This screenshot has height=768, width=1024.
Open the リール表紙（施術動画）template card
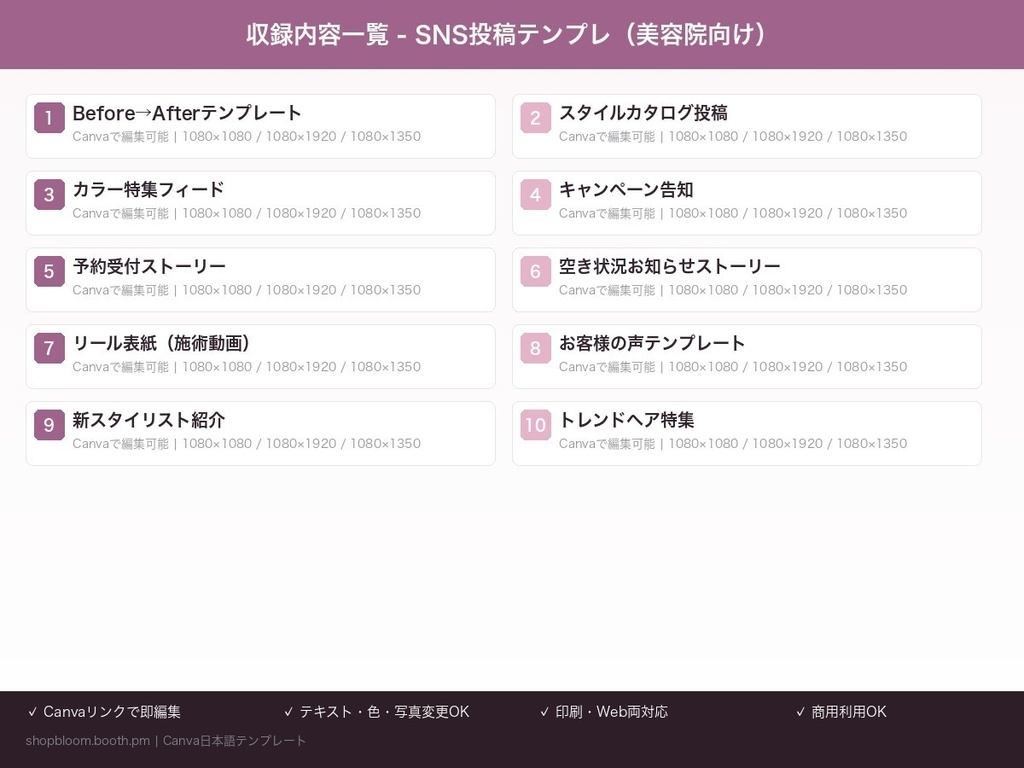[260, 356]
